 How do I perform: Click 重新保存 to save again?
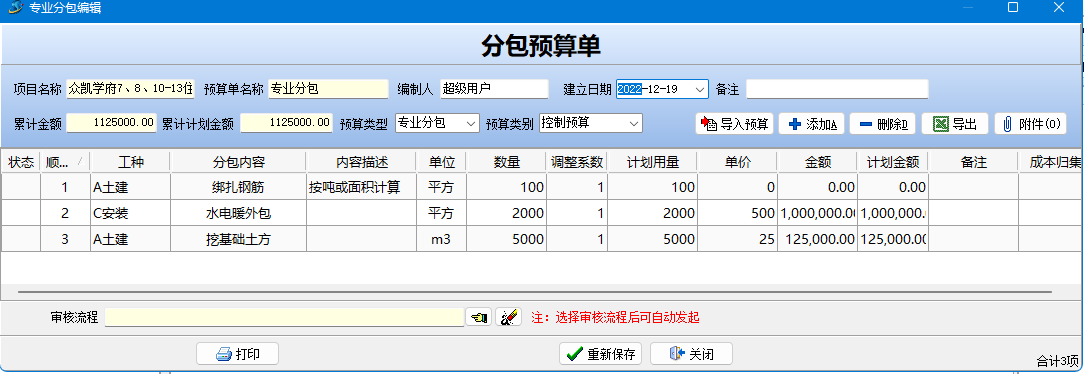pyautogui.click(x=600, y=354)
